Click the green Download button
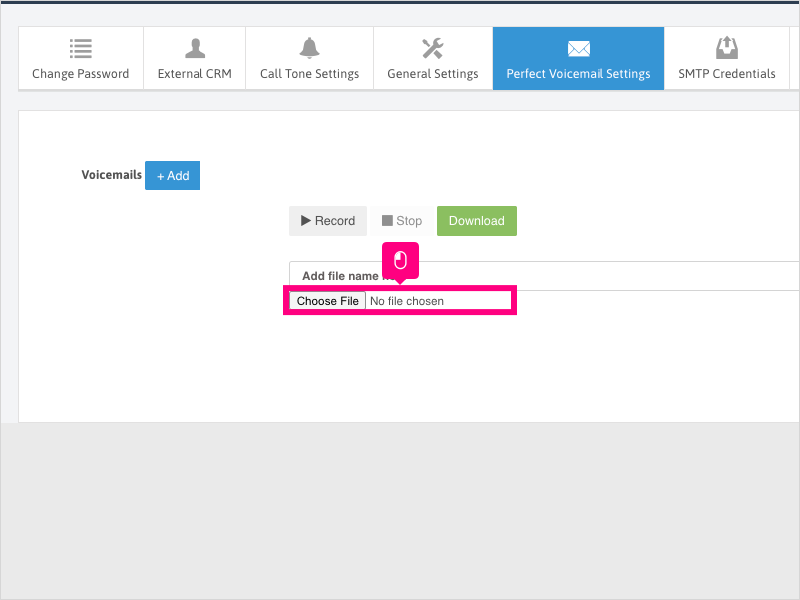This screenshot has height=600, width=800. tap(477, 221)
